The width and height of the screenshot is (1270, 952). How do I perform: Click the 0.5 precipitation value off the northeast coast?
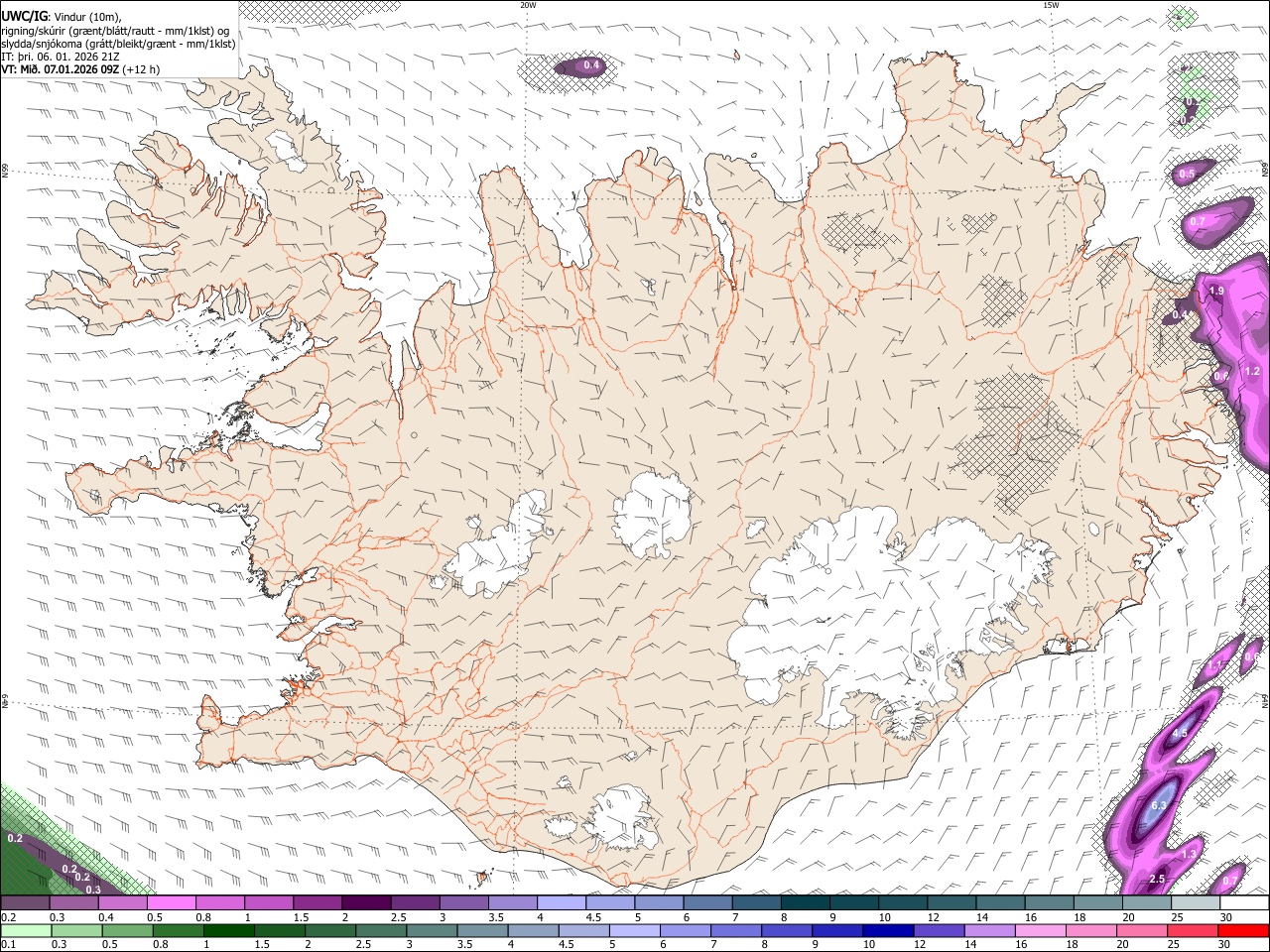(x=1187, y=174)
